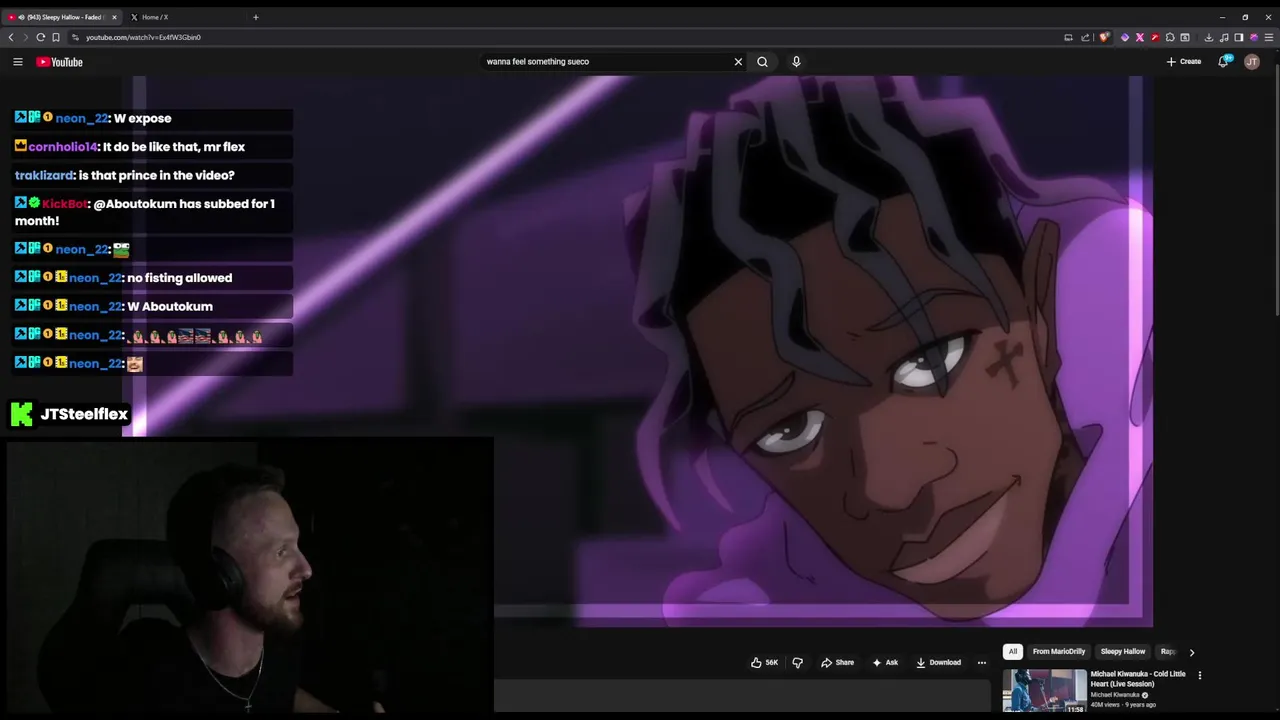Bookmark this page with bookmark icon
Viewport: 1280px width, 720px height.
[x=56, y=37]
